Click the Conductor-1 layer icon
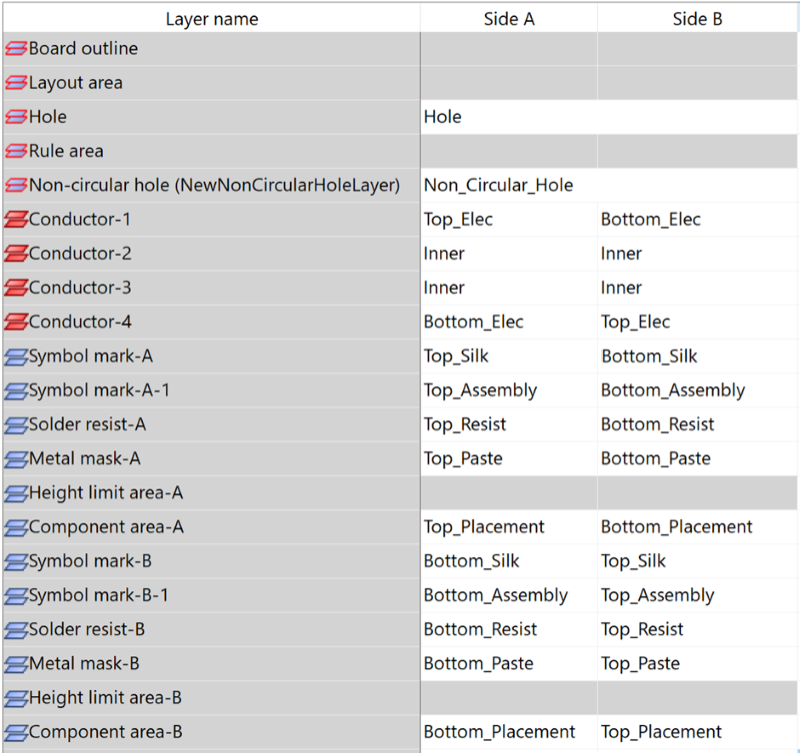 click(x=16, y=219)
